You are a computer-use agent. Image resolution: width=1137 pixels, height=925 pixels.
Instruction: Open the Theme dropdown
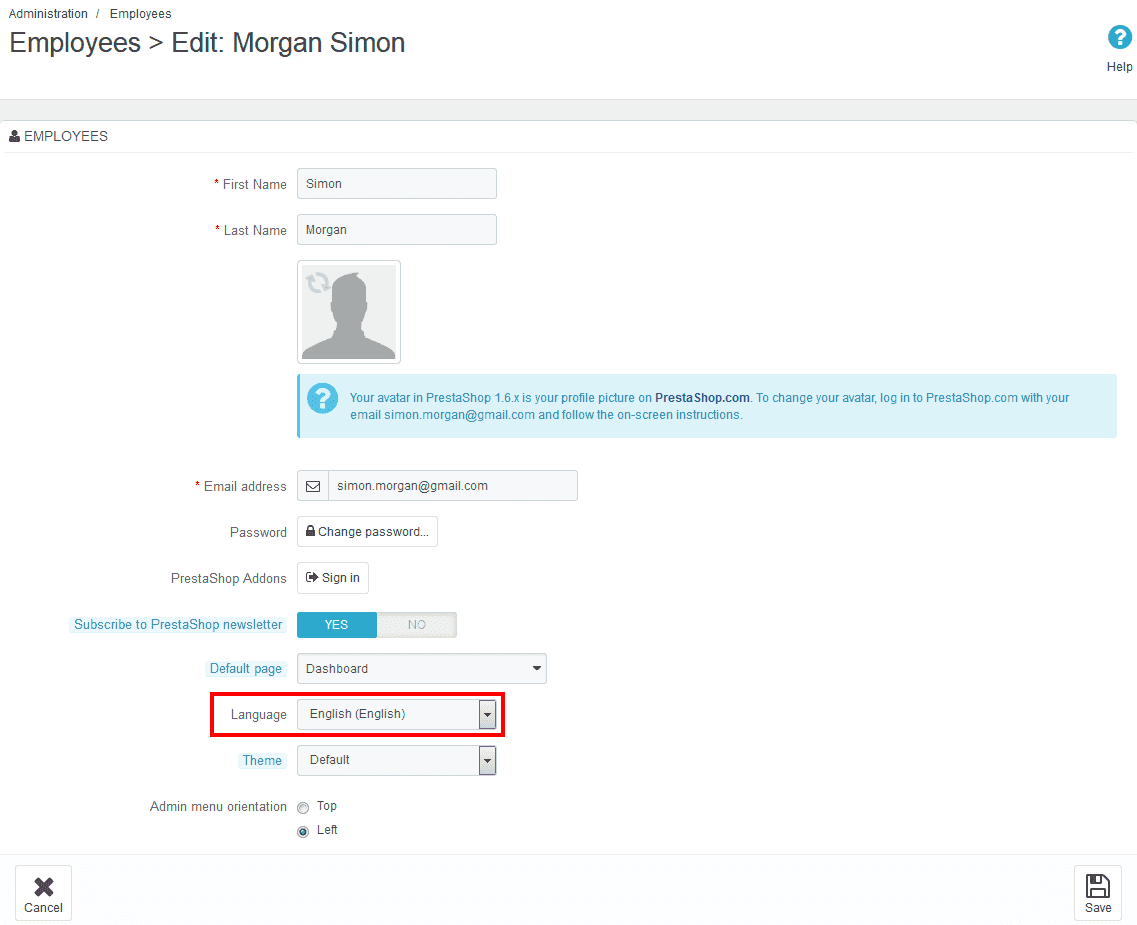coord(487,761)
